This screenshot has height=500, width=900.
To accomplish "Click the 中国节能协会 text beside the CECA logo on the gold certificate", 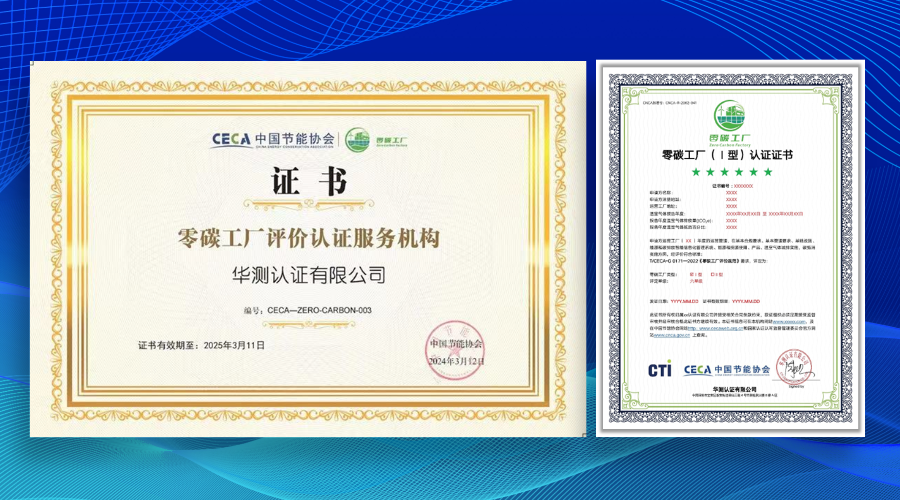I will click(294, 138).
